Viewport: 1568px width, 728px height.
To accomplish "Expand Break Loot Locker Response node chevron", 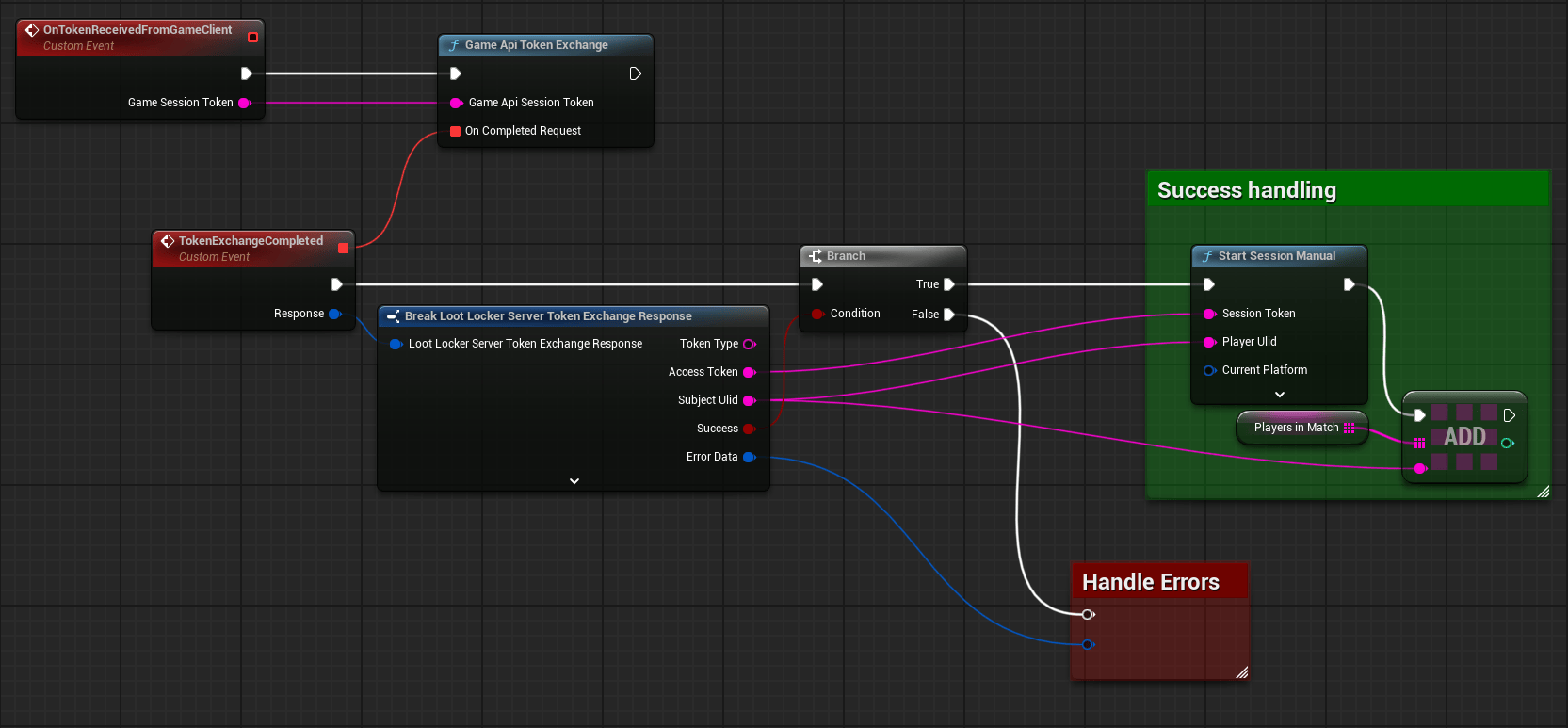I will 574,481.
